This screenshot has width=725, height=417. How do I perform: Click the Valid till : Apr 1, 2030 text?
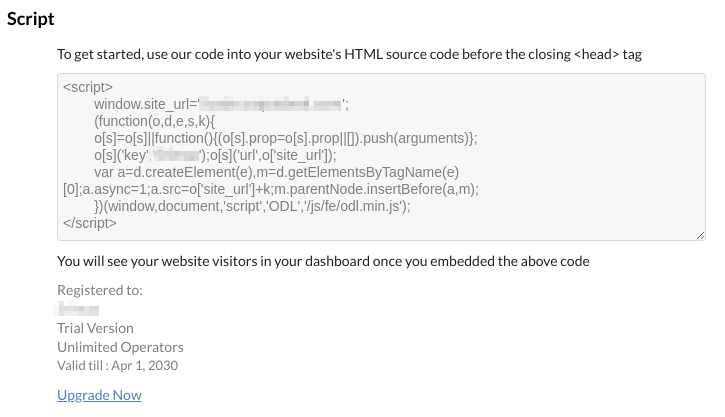(117, 366)
